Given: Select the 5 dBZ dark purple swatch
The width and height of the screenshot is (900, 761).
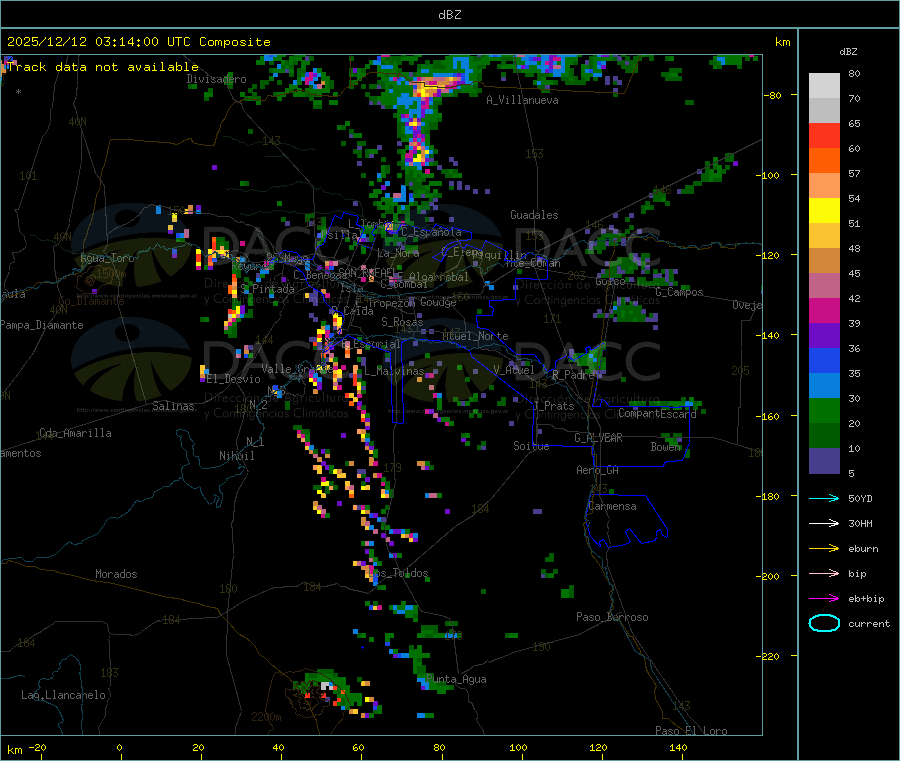Looking at the screenshot, I should point(824,461).
